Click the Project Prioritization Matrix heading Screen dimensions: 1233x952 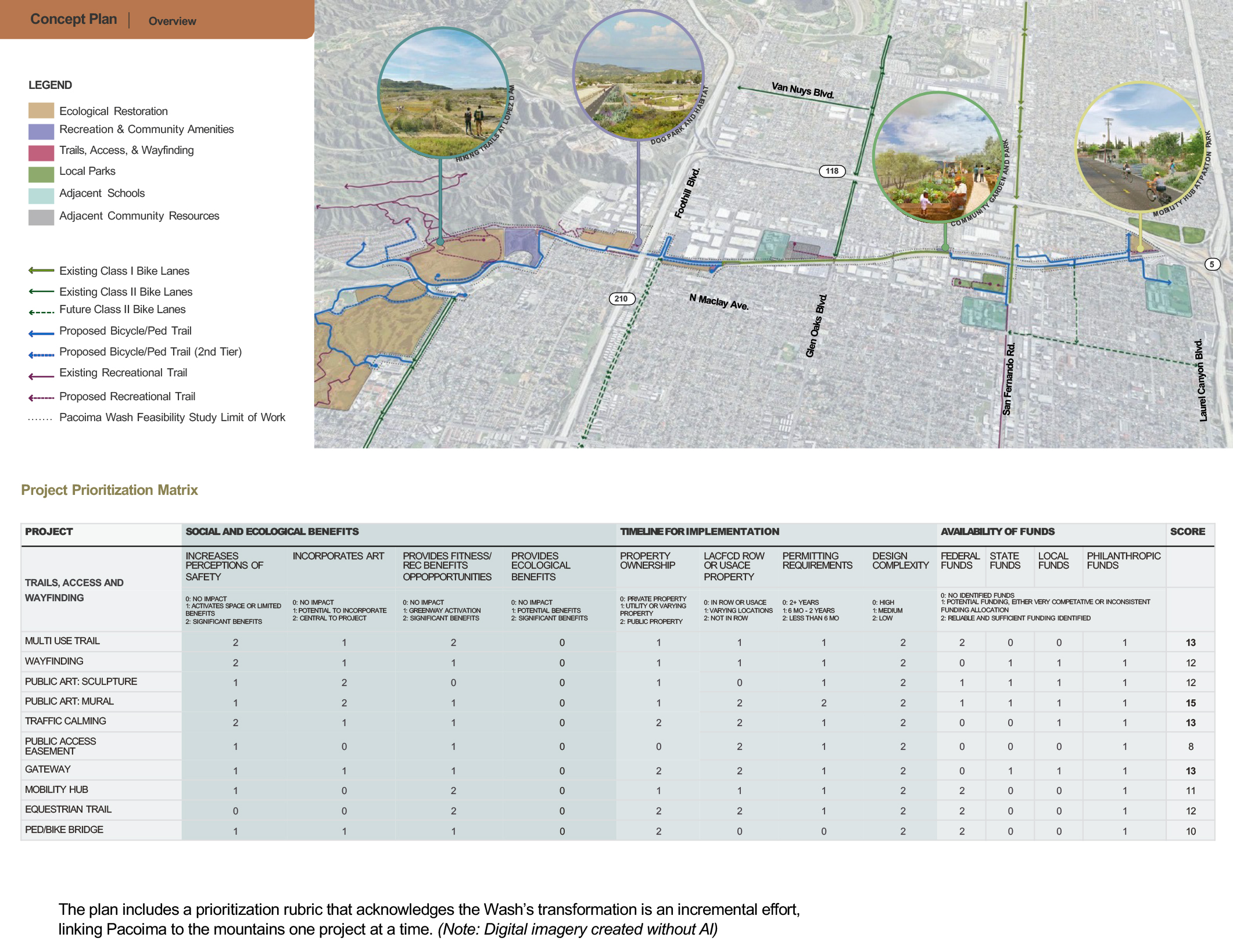pos(109,490)
